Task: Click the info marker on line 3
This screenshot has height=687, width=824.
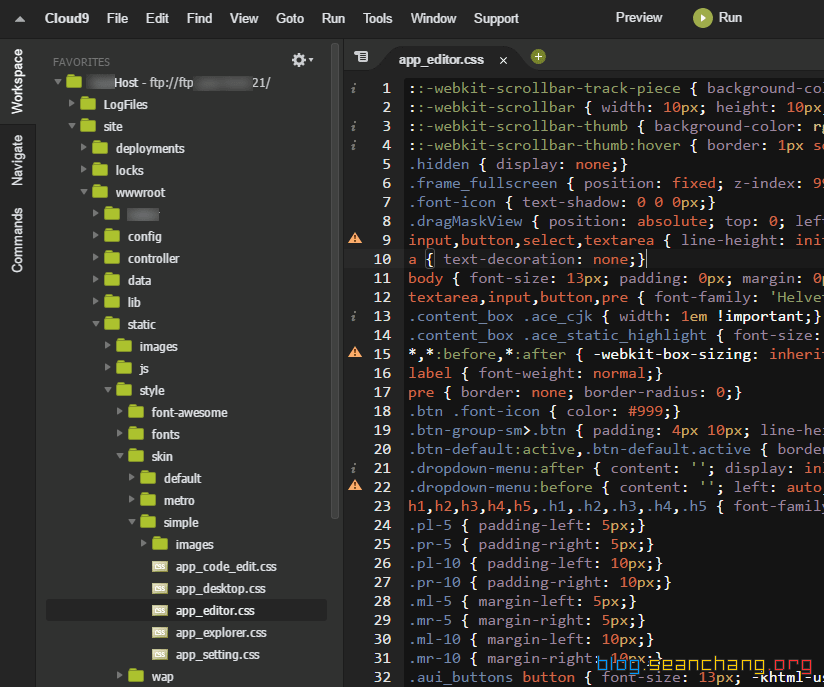Action: pyautogui.click(x=354, y=126)
